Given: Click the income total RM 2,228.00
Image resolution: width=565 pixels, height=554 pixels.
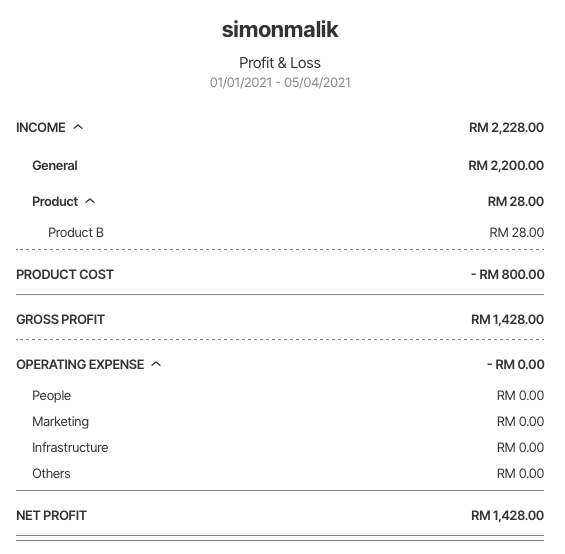Looking at the screenshot, I should click(x=506, y=127).
